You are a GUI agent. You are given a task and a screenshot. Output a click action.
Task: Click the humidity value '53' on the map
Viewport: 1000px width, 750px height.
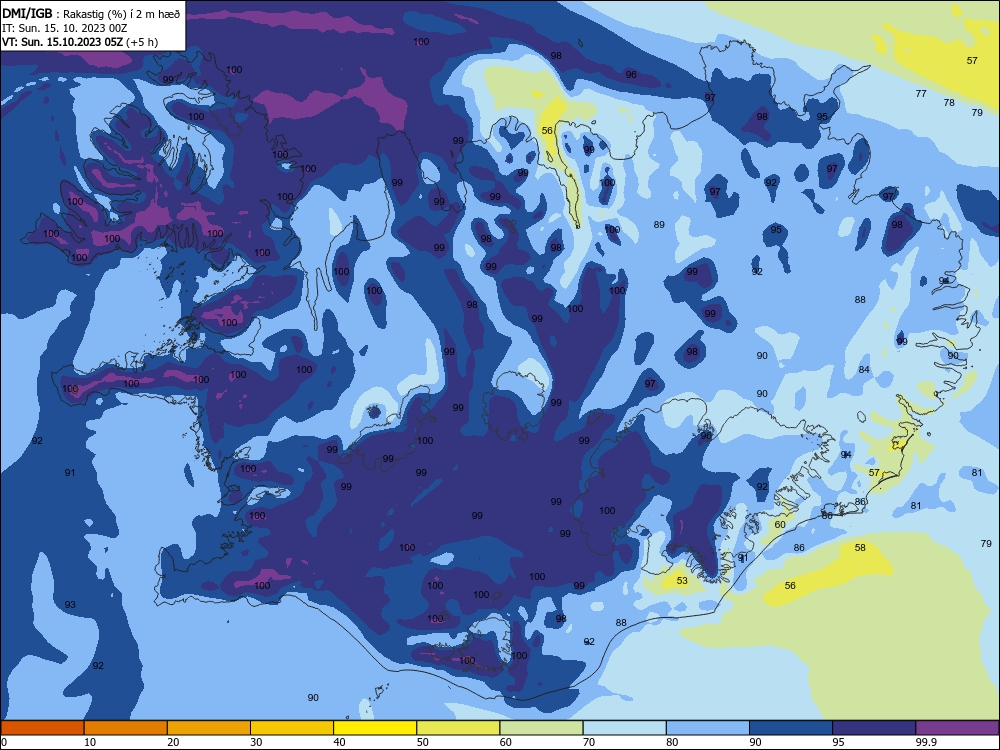(682, 580)
